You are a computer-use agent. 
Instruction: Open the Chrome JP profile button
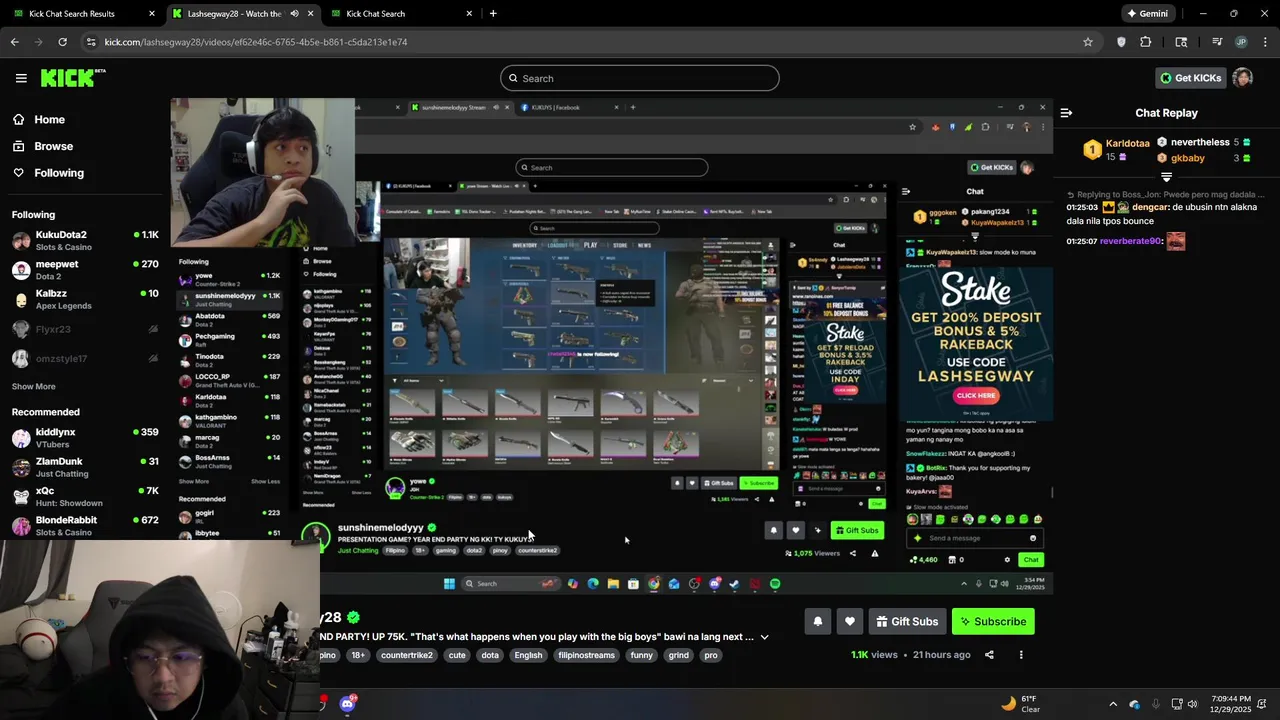coord(1241,42)
